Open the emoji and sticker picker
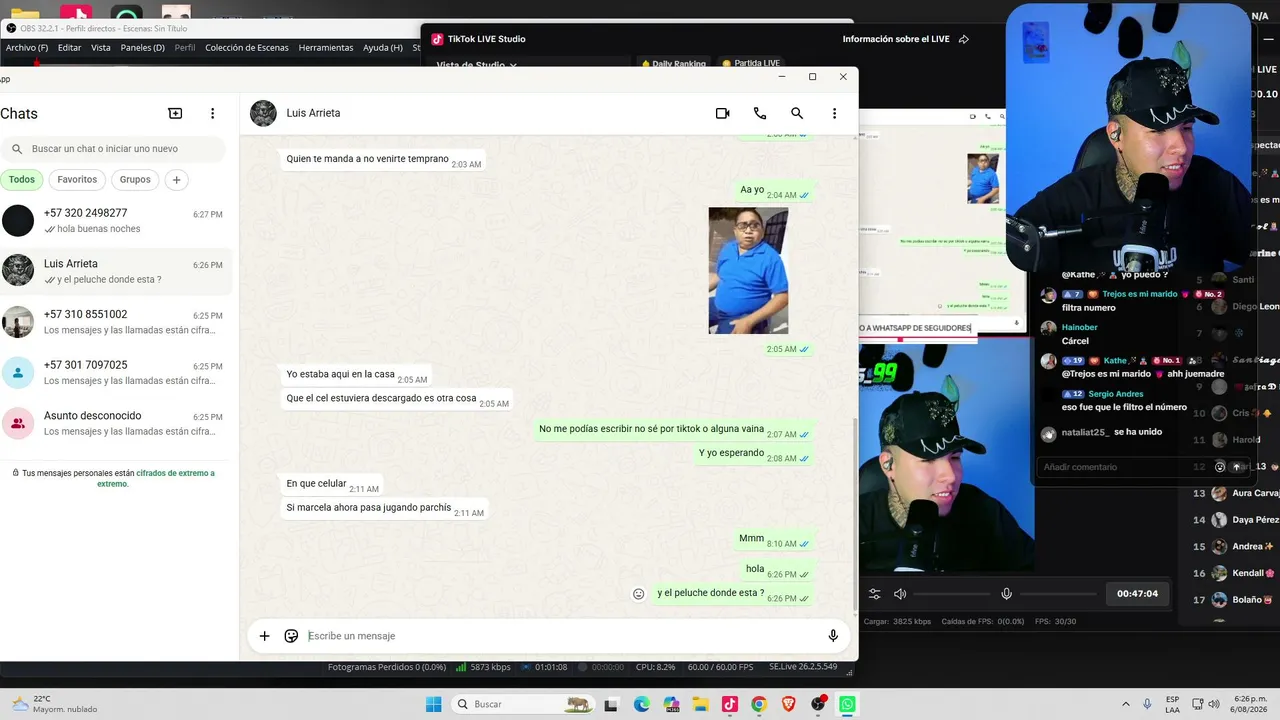The image size is (1280, 720). [291, 636]
